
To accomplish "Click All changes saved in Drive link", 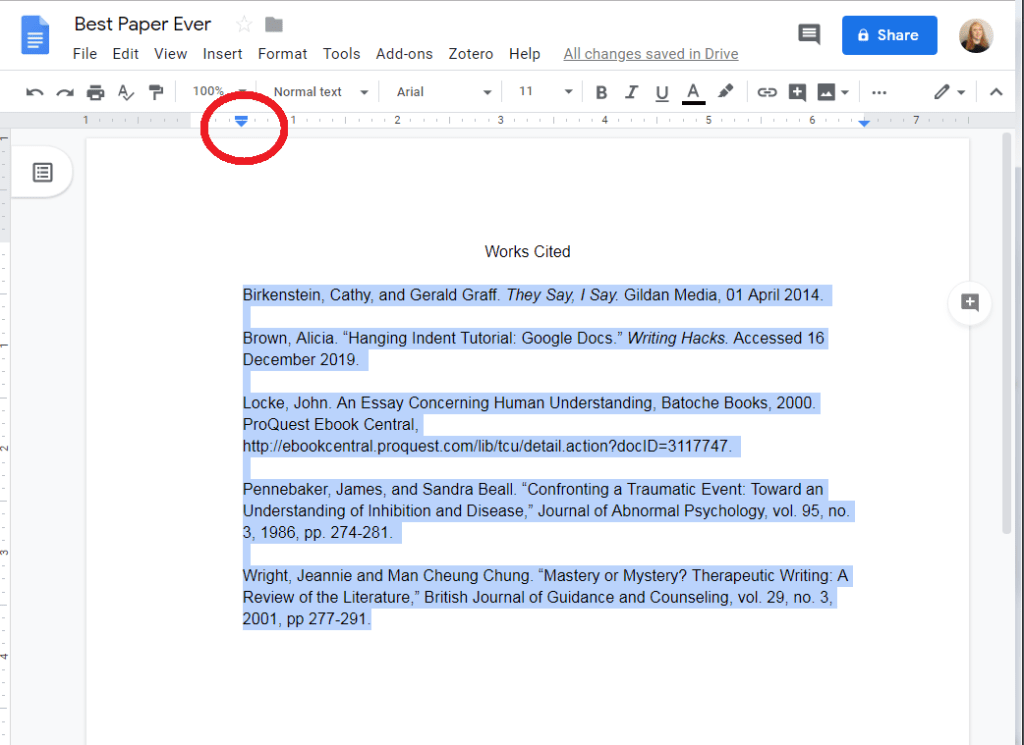I will click(650, 54).
